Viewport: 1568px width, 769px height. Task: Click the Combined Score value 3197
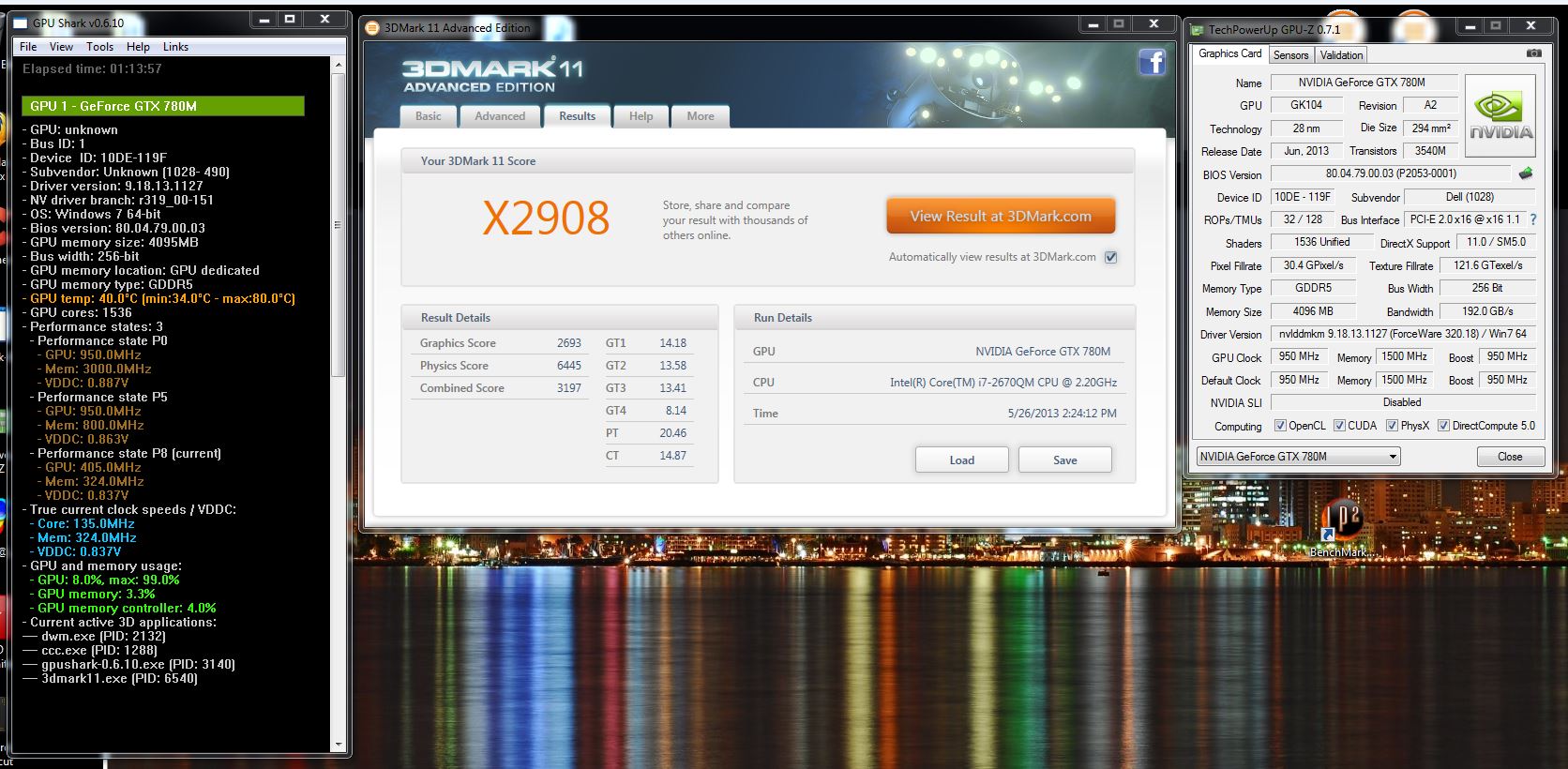568,388
